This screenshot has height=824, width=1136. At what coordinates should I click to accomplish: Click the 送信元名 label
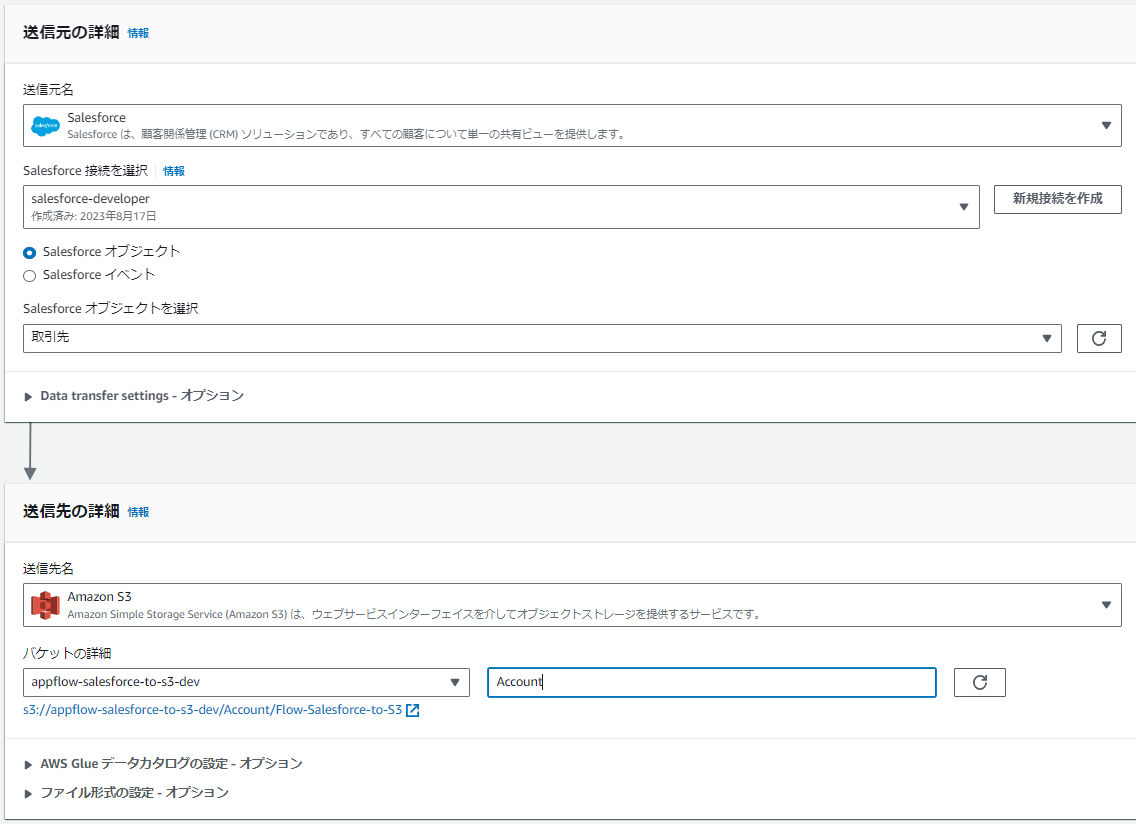(49, 90)
